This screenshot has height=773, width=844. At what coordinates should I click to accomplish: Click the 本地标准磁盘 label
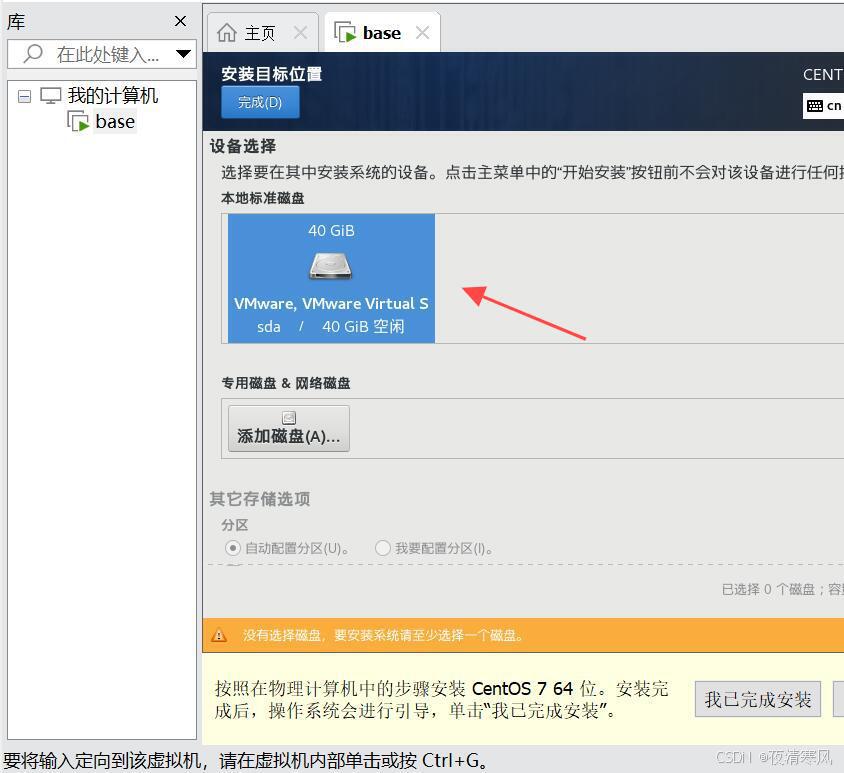click(x=263, y=198)
